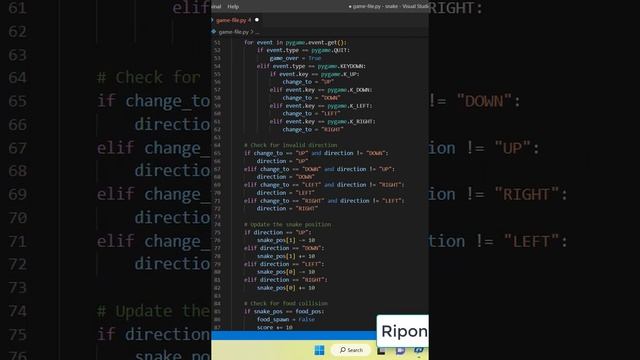Click the 'for event in pygame.event.get():' line
Image resolution: width=640 pixels, height=360 pixels.
pos(295,42)
